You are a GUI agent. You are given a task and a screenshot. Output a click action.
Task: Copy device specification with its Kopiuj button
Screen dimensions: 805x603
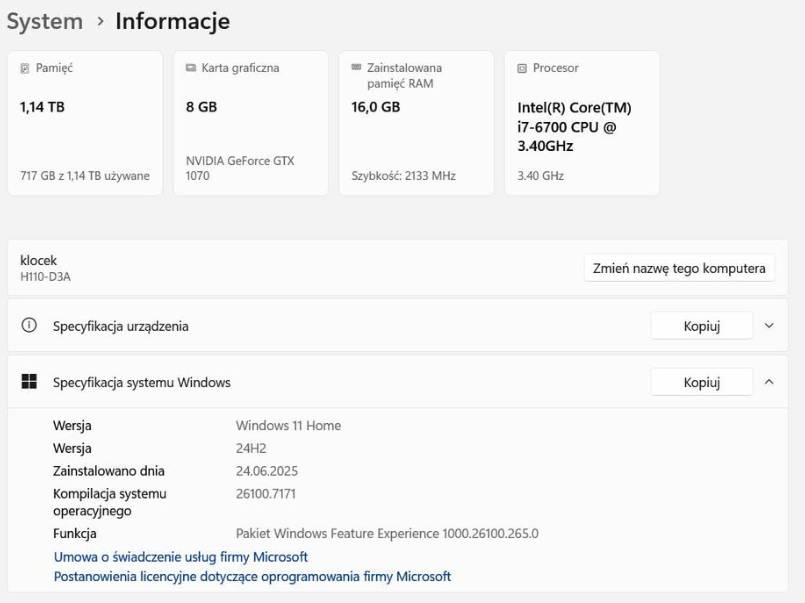tap(701, 326)
